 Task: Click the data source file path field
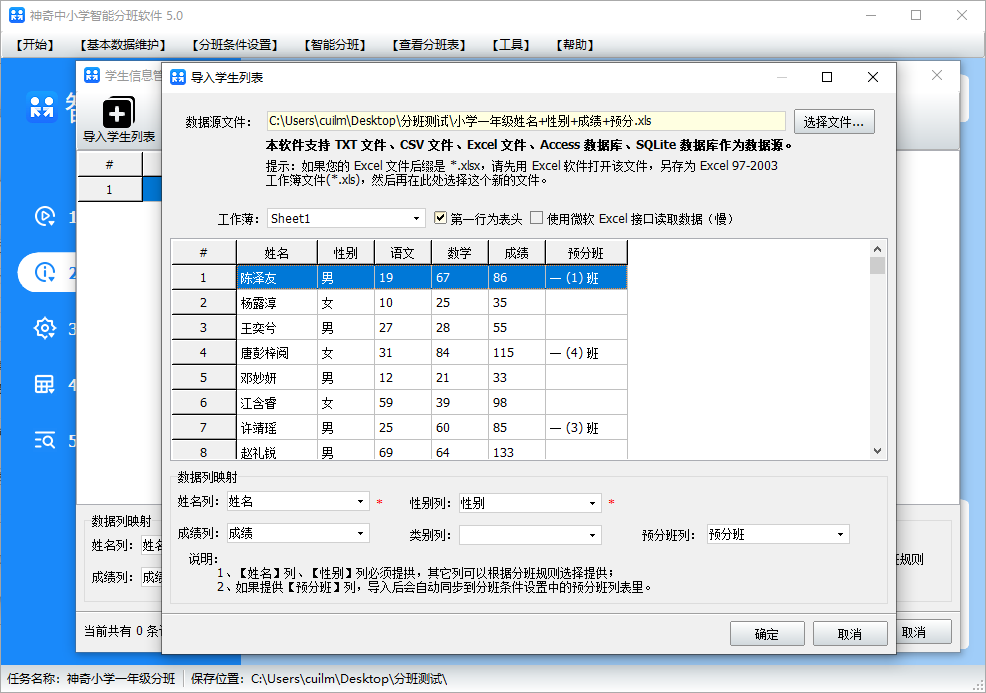526,121
